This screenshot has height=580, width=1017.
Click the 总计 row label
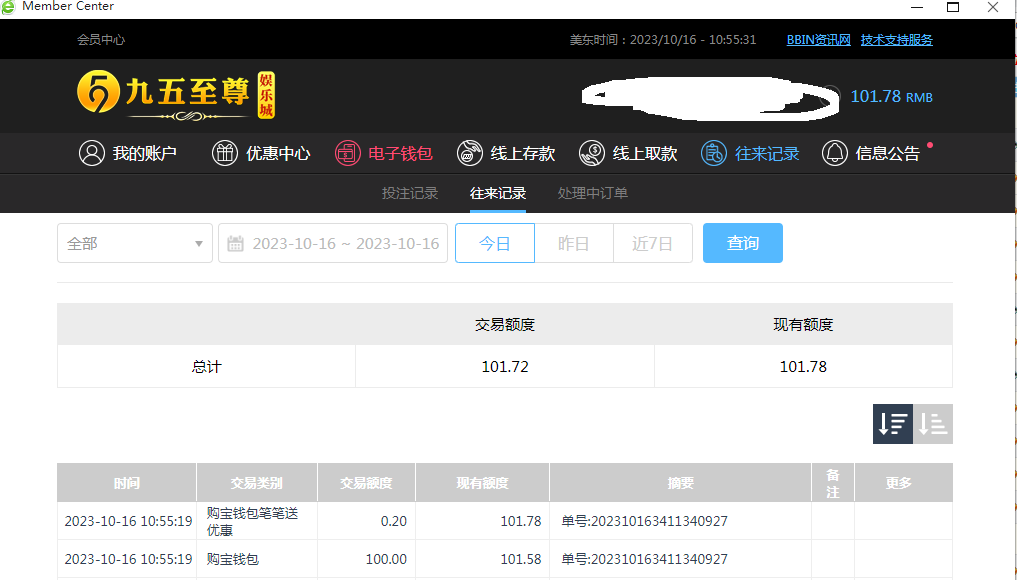tap(206, 367)
